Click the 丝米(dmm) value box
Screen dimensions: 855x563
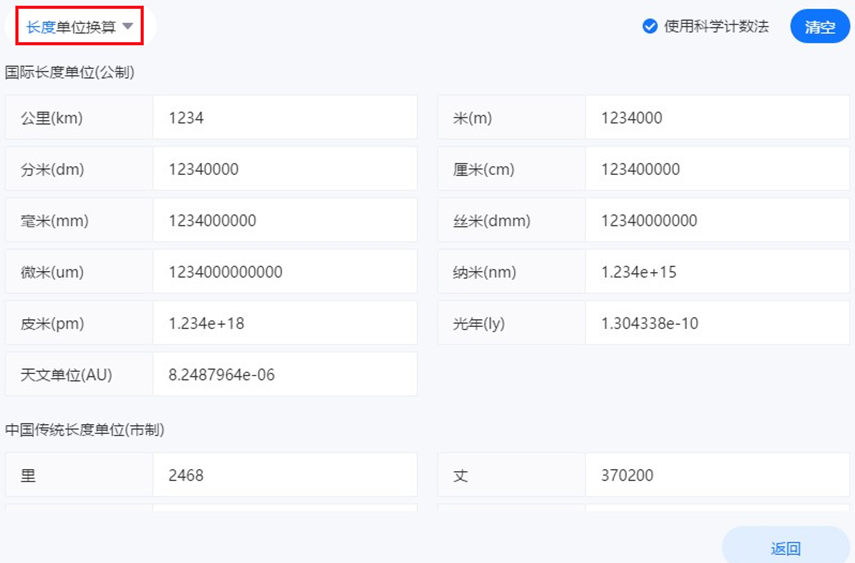click(716, 221)
